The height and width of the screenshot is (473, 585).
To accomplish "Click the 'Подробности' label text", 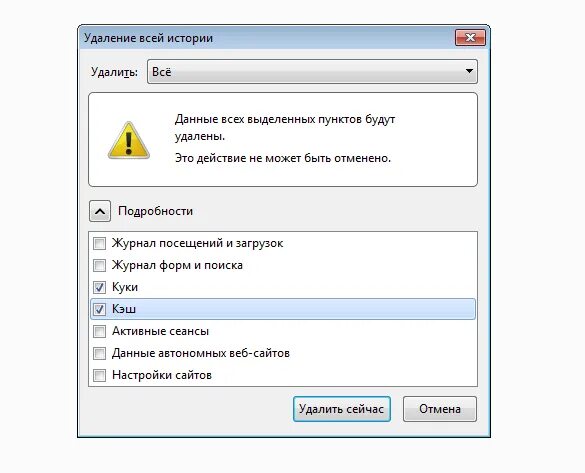I will pos(156,211).
